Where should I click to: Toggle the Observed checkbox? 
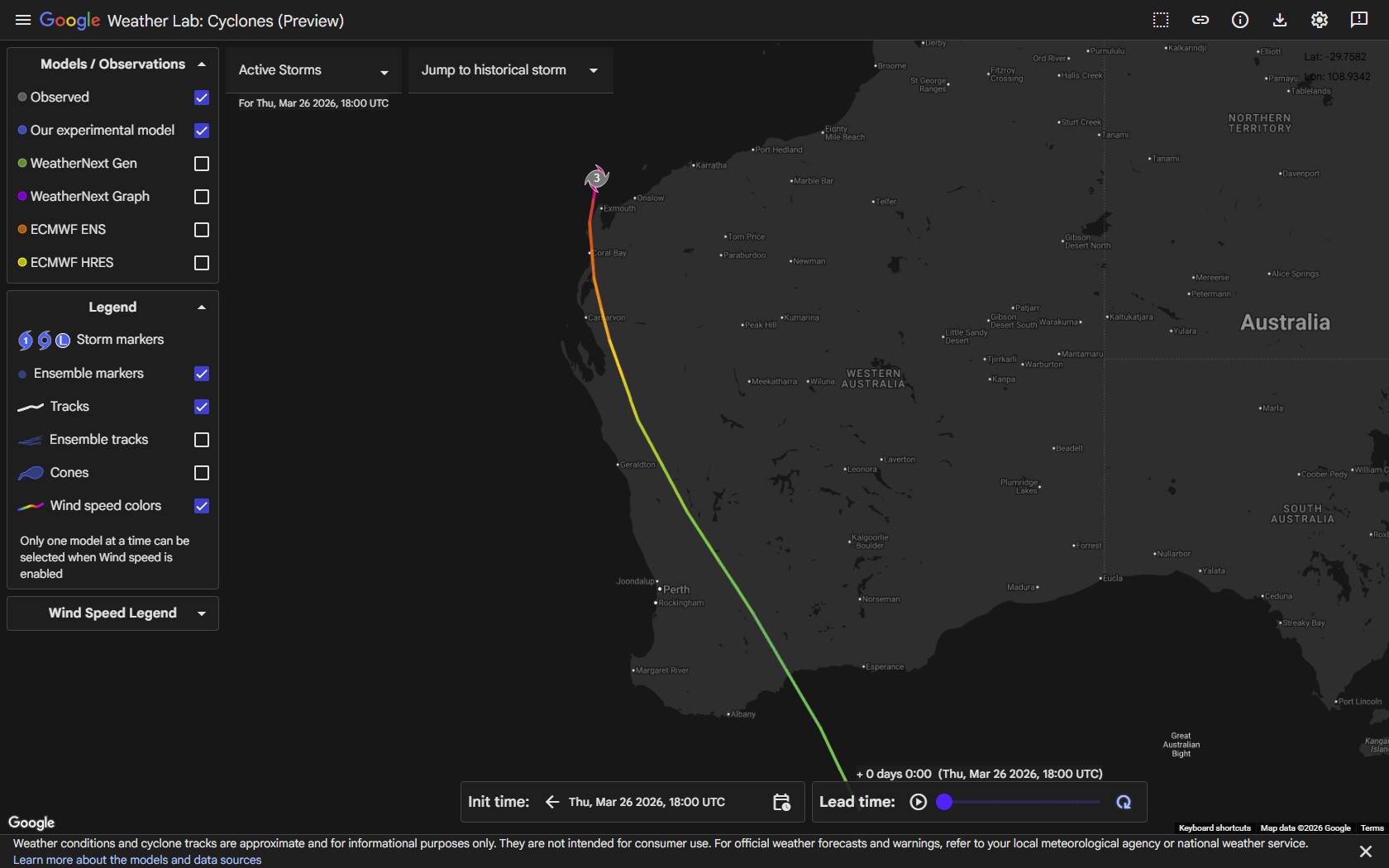(202, 98)
